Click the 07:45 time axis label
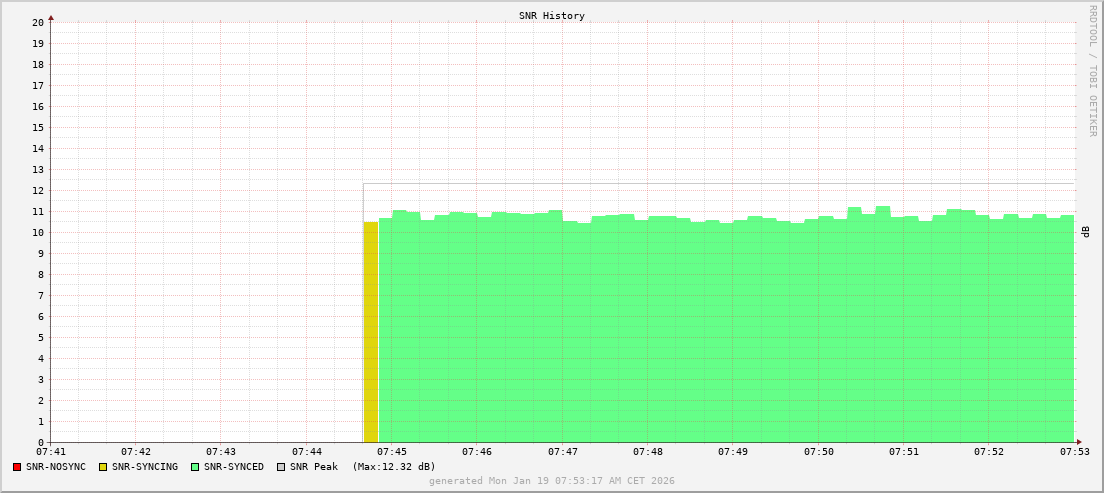 [x=392, y=453]
